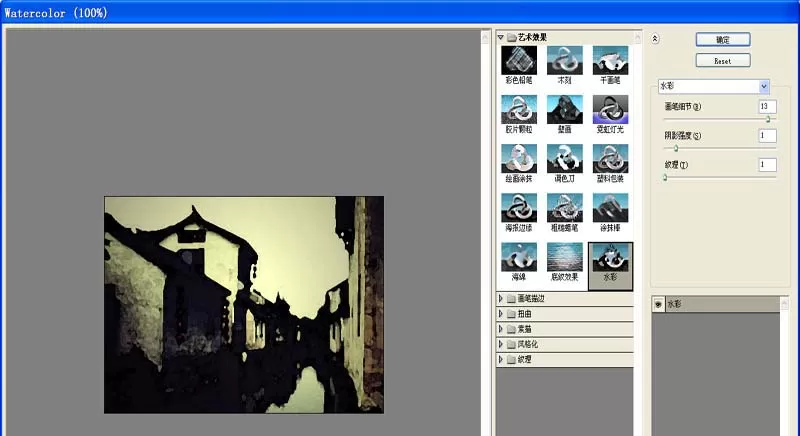800x436 pixels.
Task: Click the 画笔细节 (Brush Detail) slider track
Action: (x=719, y=119)
